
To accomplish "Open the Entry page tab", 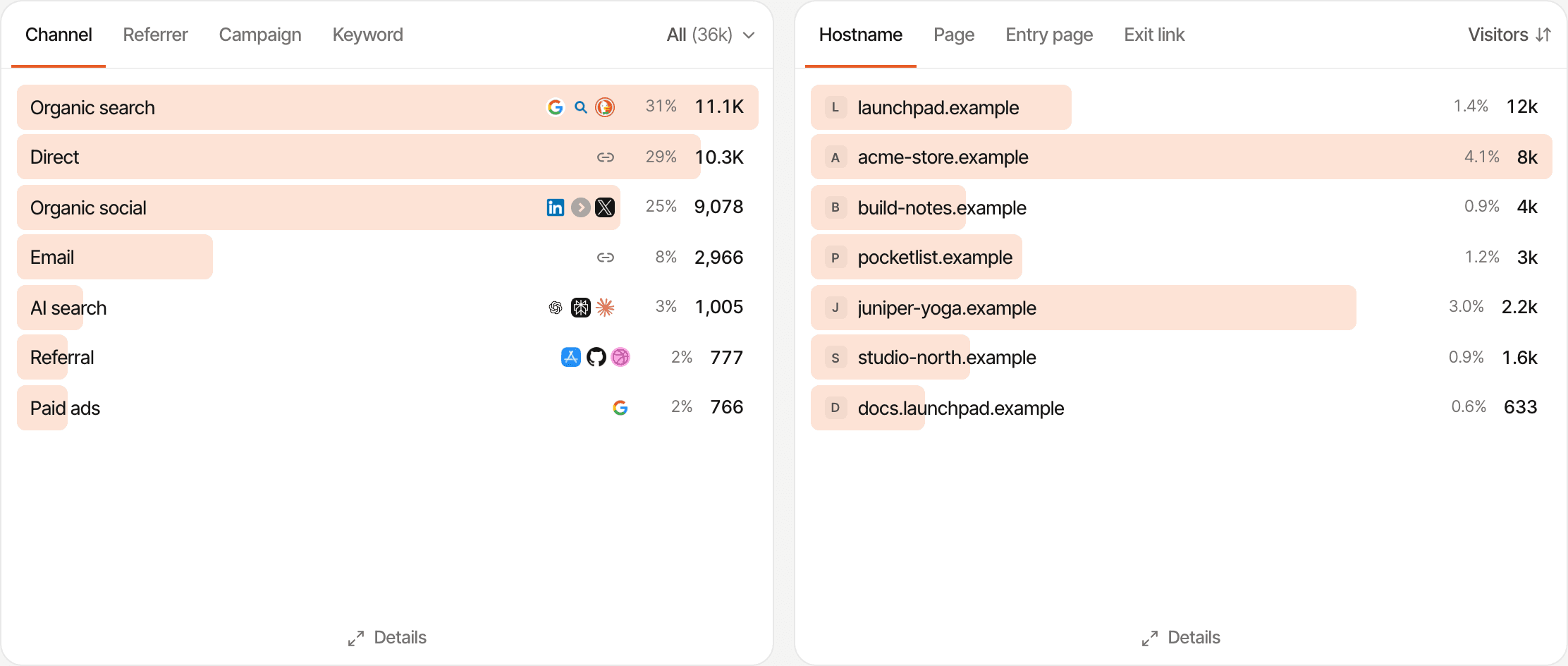I will [x=1049, y=35].
